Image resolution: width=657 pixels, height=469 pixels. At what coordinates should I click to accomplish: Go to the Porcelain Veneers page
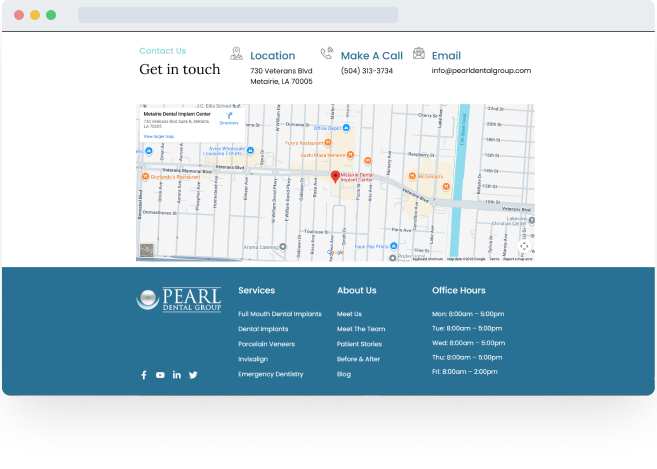coord(268,344)
